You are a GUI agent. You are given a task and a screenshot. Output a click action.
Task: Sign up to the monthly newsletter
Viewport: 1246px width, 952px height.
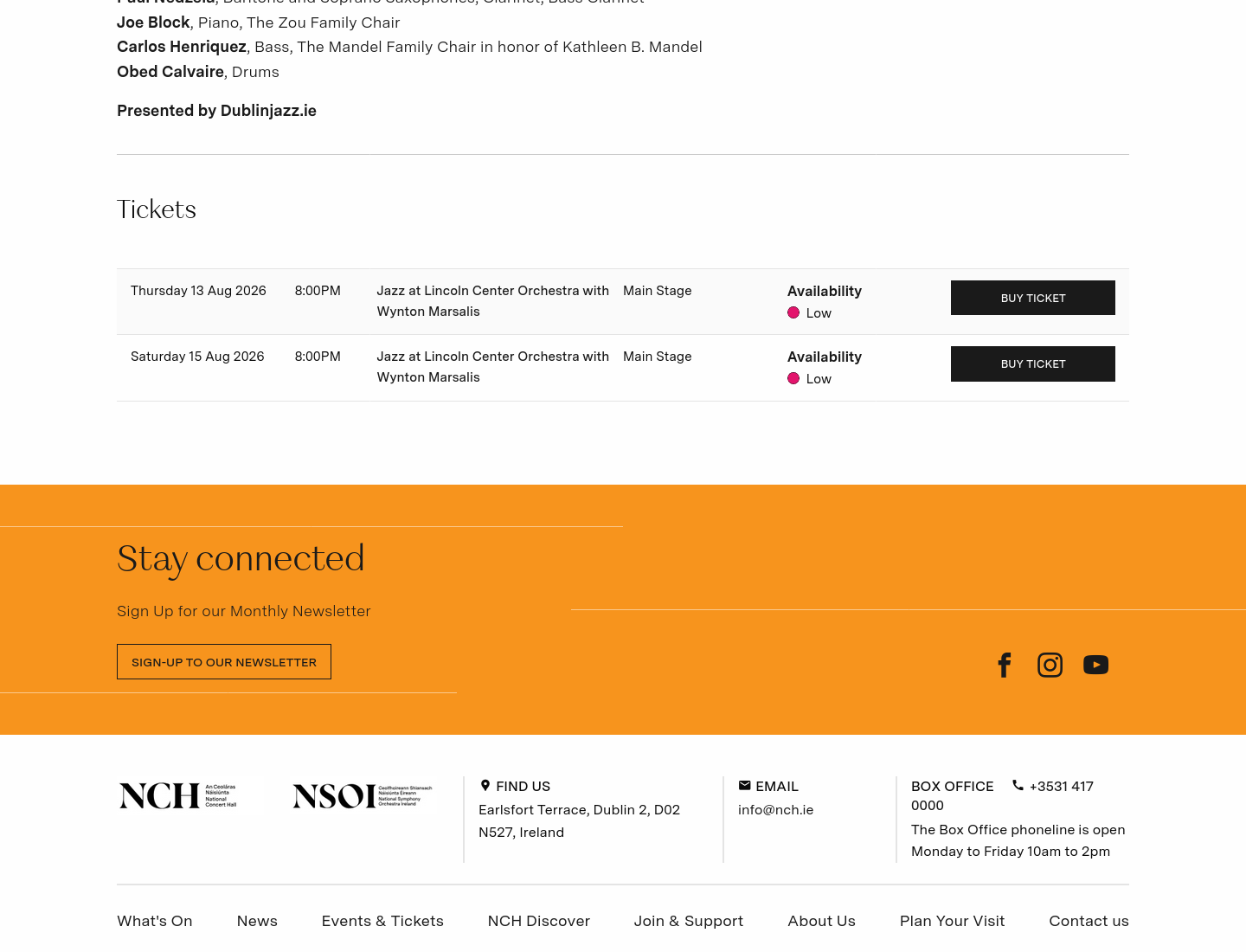(224, 662)
